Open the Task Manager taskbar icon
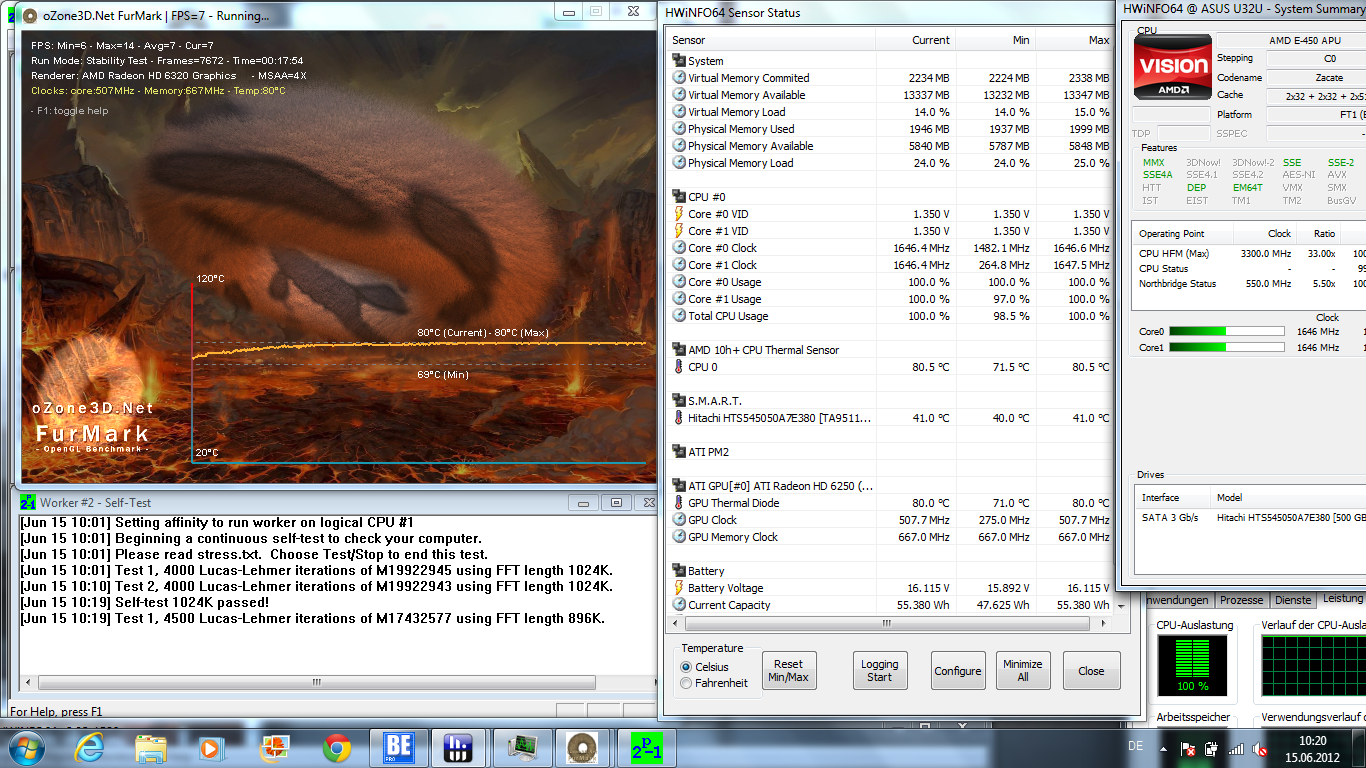The width and height of the screenshot is (1366, 768). [x=523, y=747]
